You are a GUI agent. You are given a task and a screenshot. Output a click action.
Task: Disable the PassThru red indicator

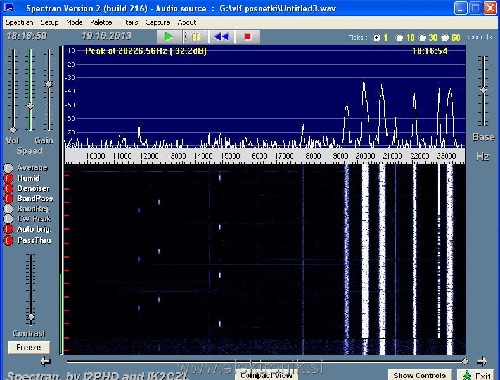[x=8, y=240]
